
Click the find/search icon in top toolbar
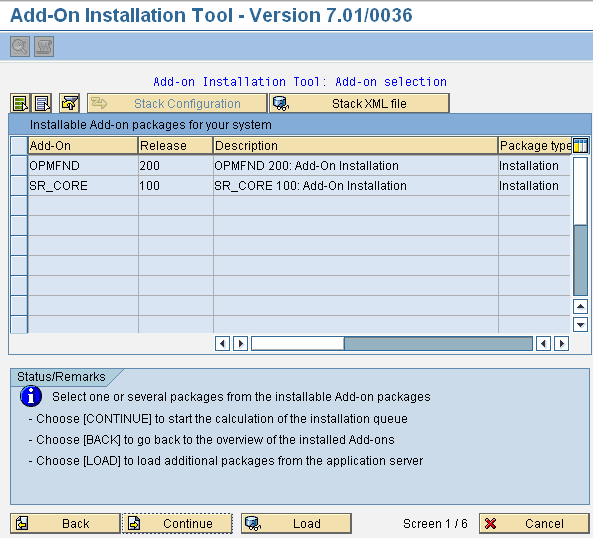coord(20,47)
